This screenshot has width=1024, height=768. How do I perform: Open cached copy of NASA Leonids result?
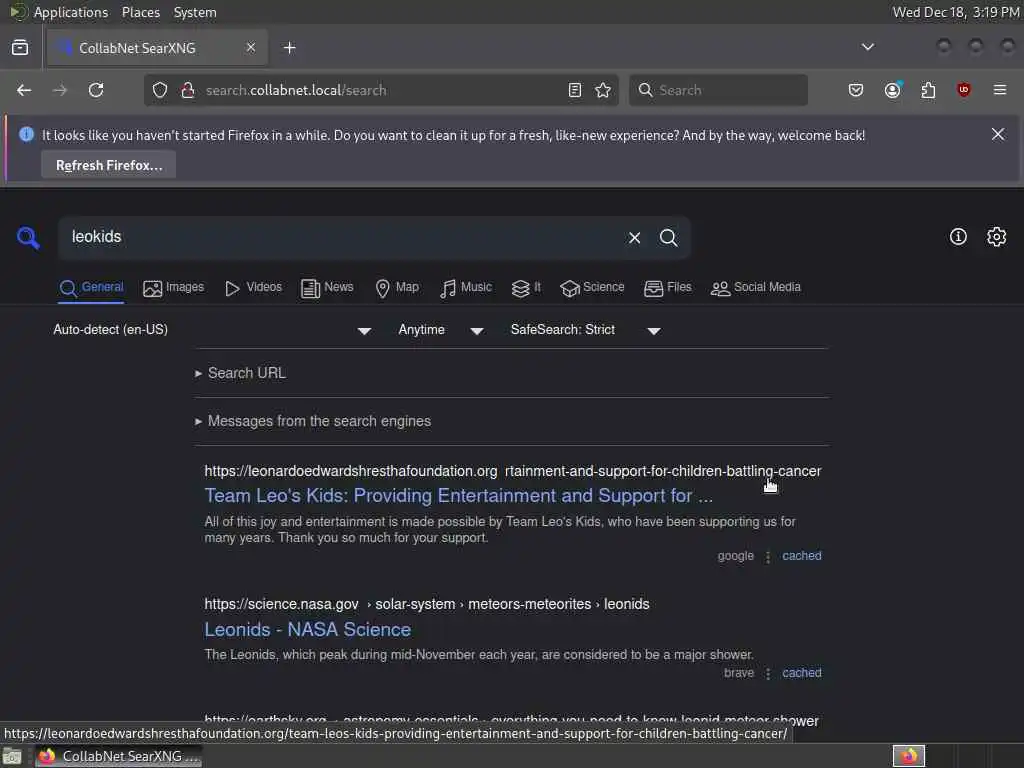801,673
